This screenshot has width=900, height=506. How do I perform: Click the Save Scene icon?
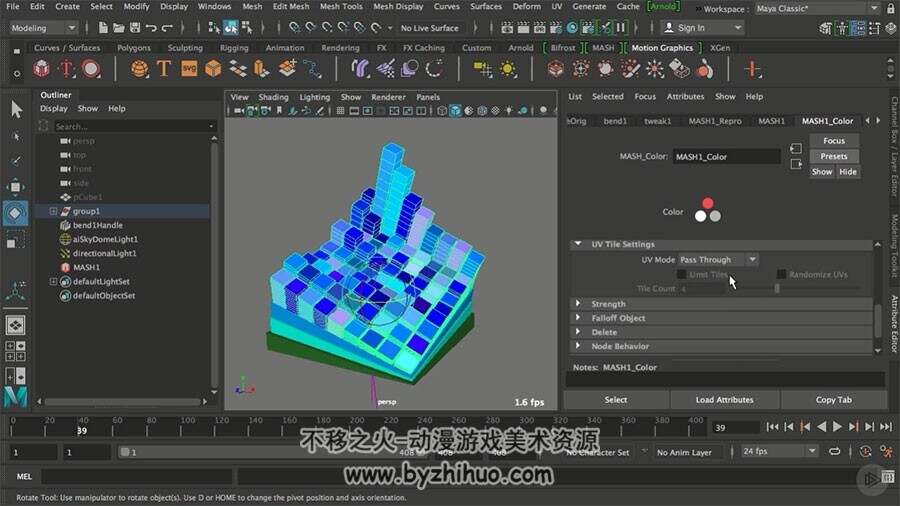tap(135, 28)
